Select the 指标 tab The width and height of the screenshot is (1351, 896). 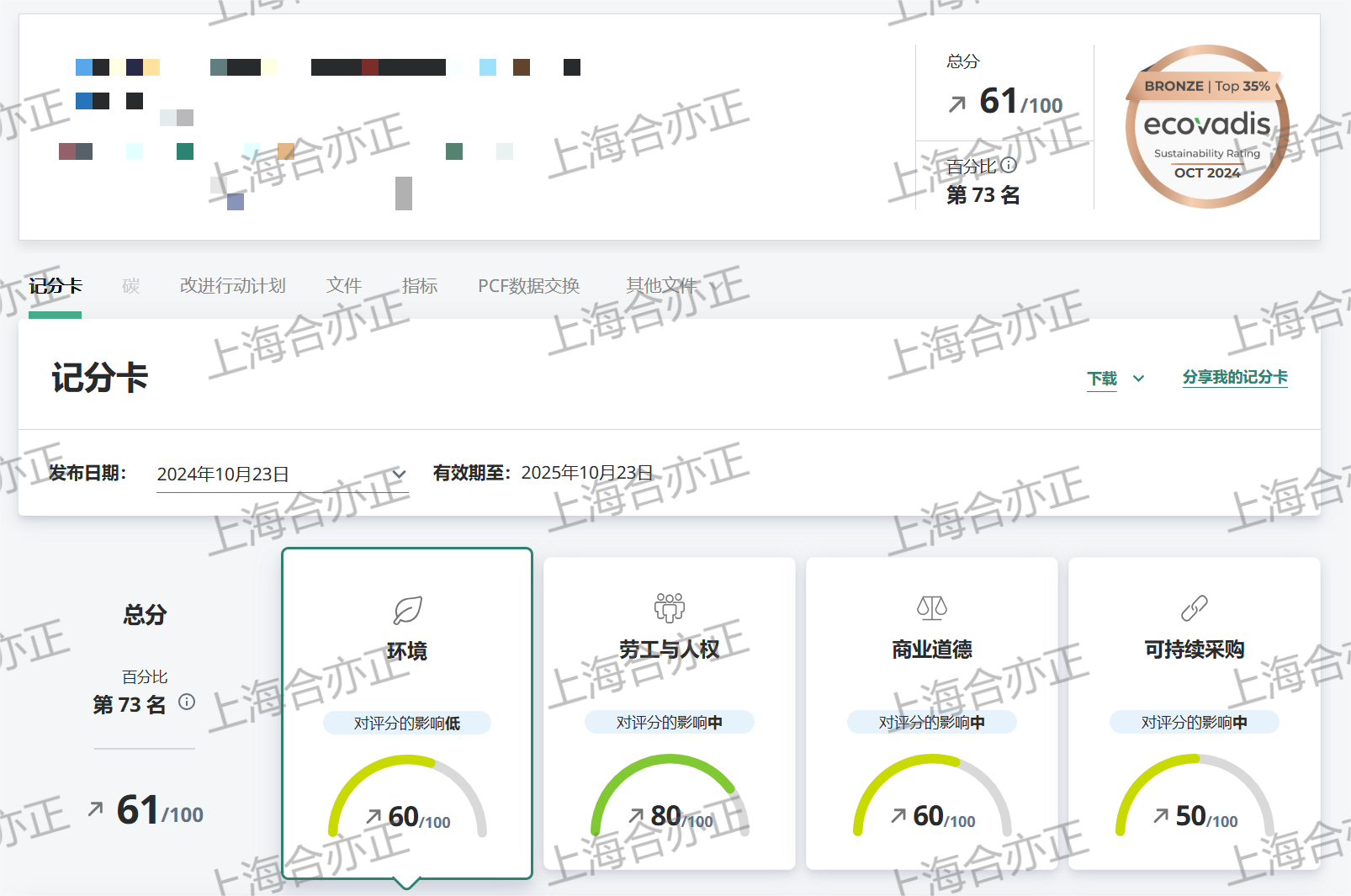tap(420, 286)
